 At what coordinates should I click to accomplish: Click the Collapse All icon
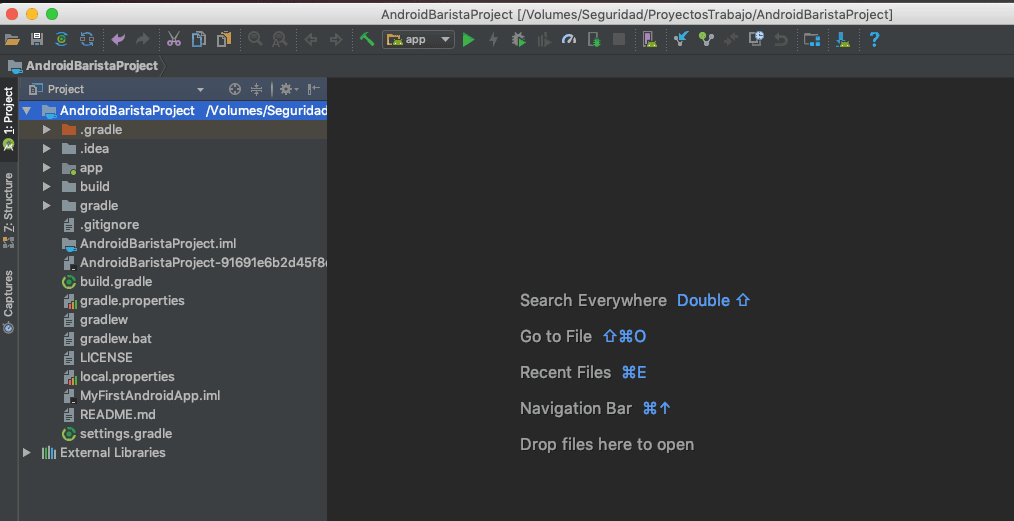(x=256, y=89)
